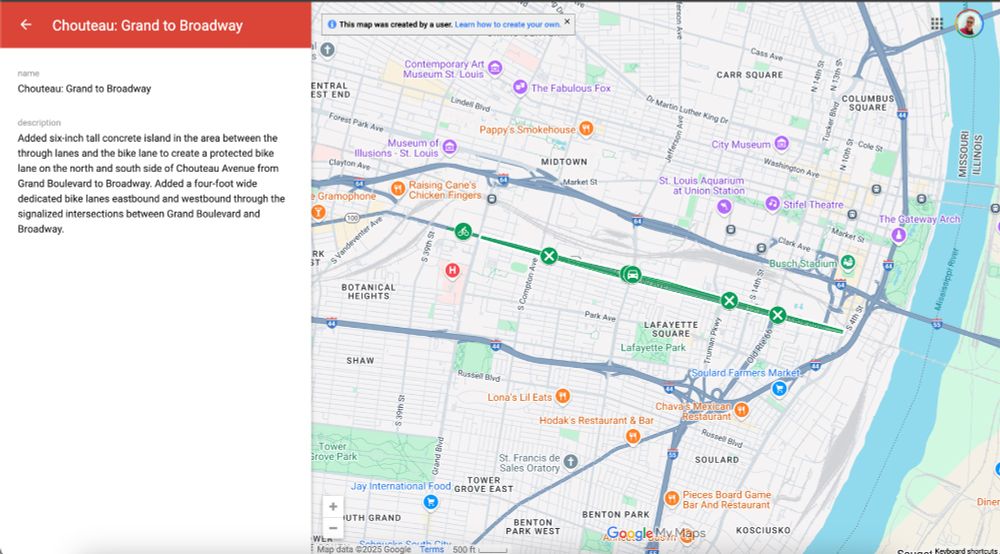Image resolution: width=1000 pixels, height=554 pixels.
Task: Click the 'Tower Grove Park' label
Action: [335, 451]
